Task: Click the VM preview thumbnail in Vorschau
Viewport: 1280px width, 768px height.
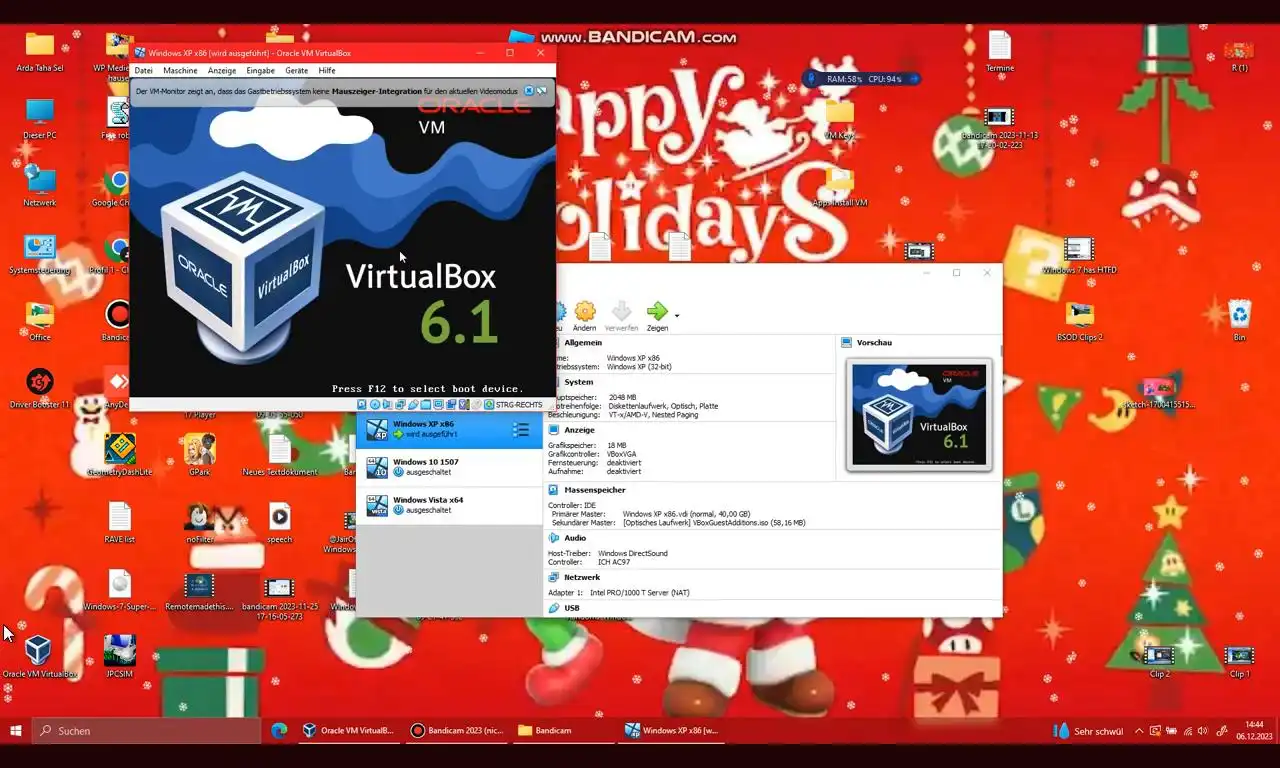Action: [x=919, y=415]
